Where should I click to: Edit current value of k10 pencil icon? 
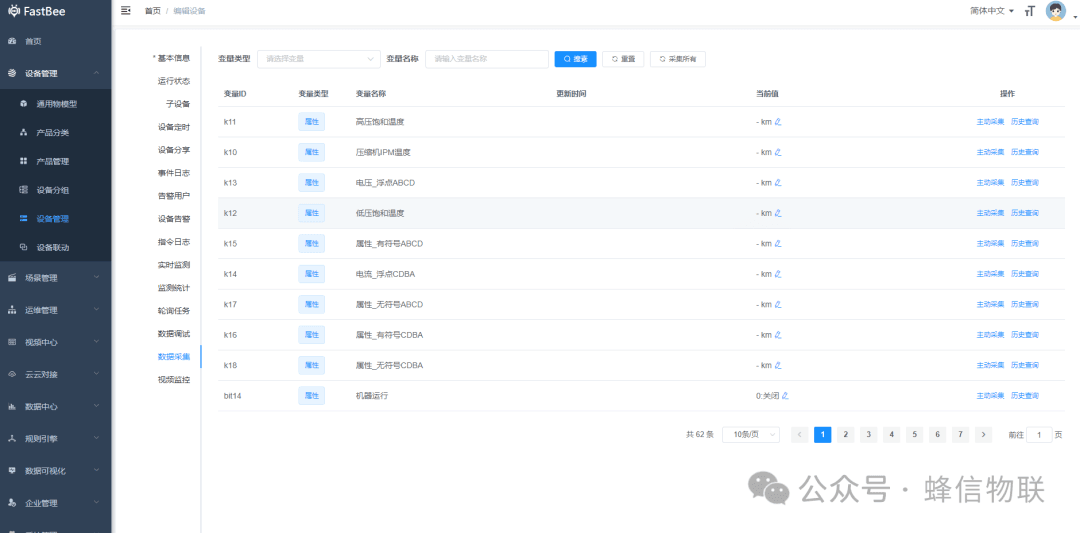(778, 152)
